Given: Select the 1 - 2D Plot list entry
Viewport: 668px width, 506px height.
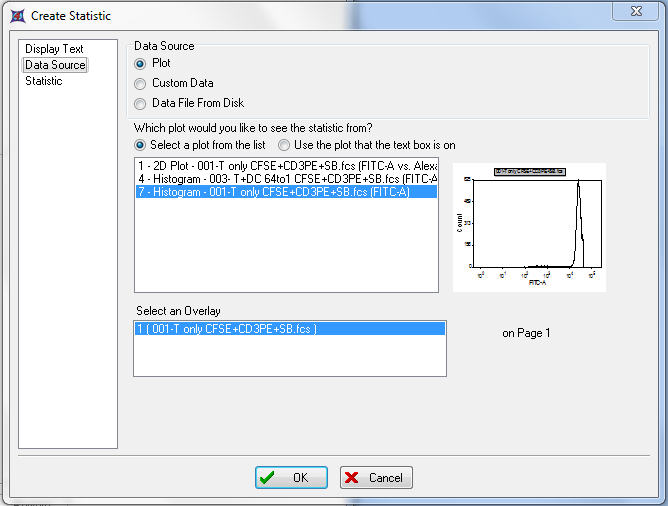Looking at the screenshot, I should (287, 166).
